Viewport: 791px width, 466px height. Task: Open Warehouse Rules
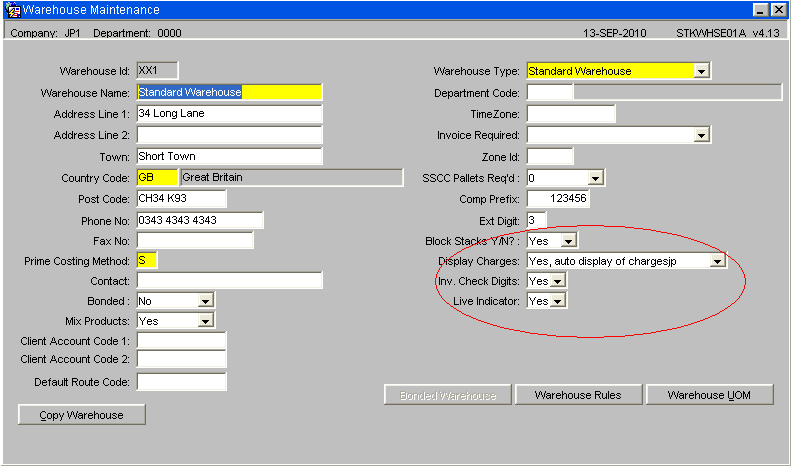coord(578,395)
